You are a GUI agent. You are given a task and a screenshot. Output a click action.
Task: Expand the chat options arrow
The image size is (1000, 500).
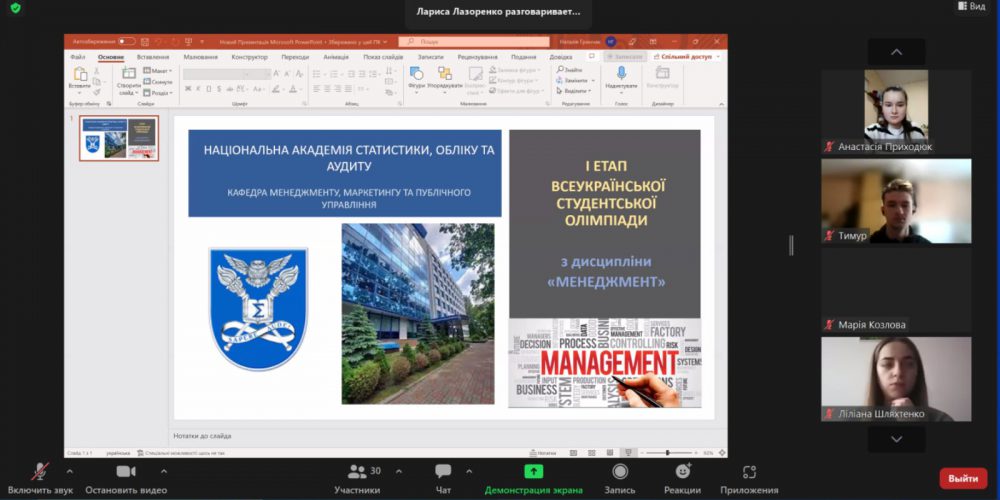point(469,471)
